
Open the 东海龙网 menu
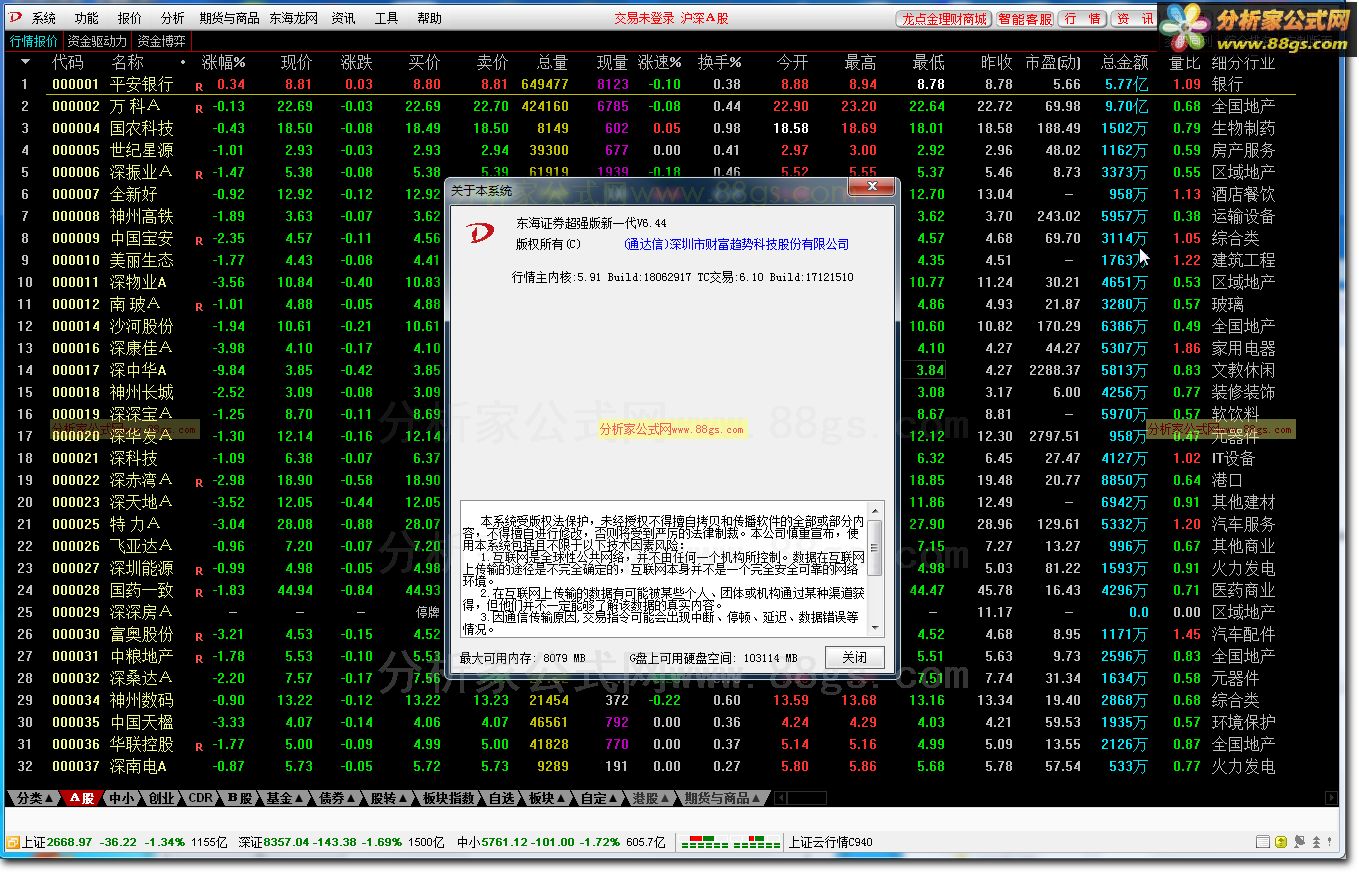coord(293,18)
